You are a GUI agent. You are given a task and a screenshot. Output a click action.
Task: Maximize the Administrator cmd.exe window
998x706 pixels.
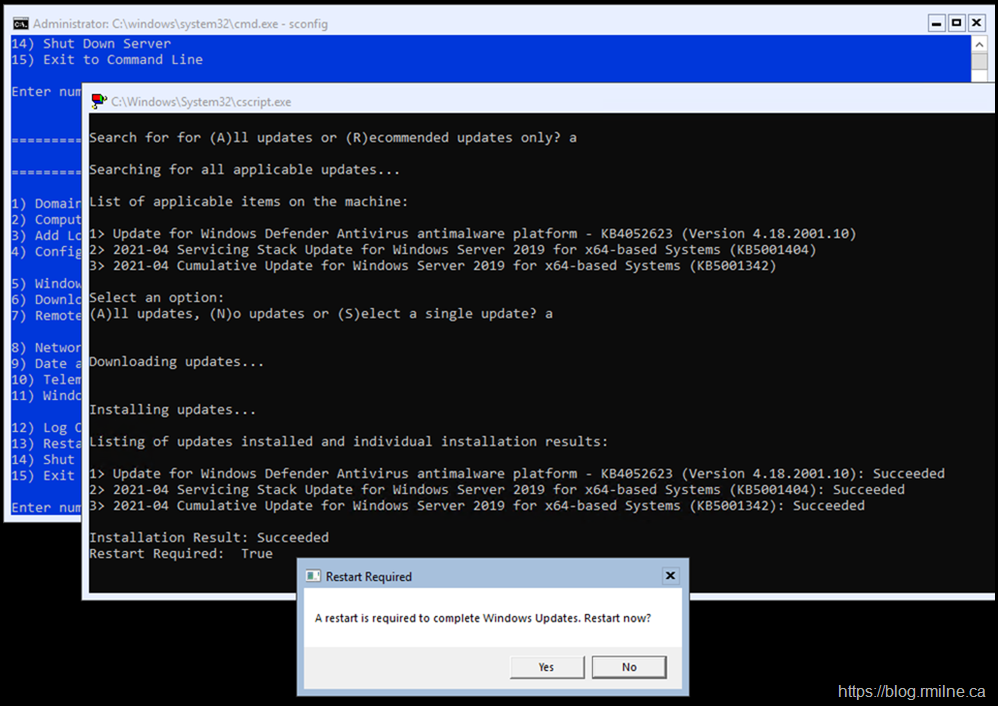[x=956, y=23]
